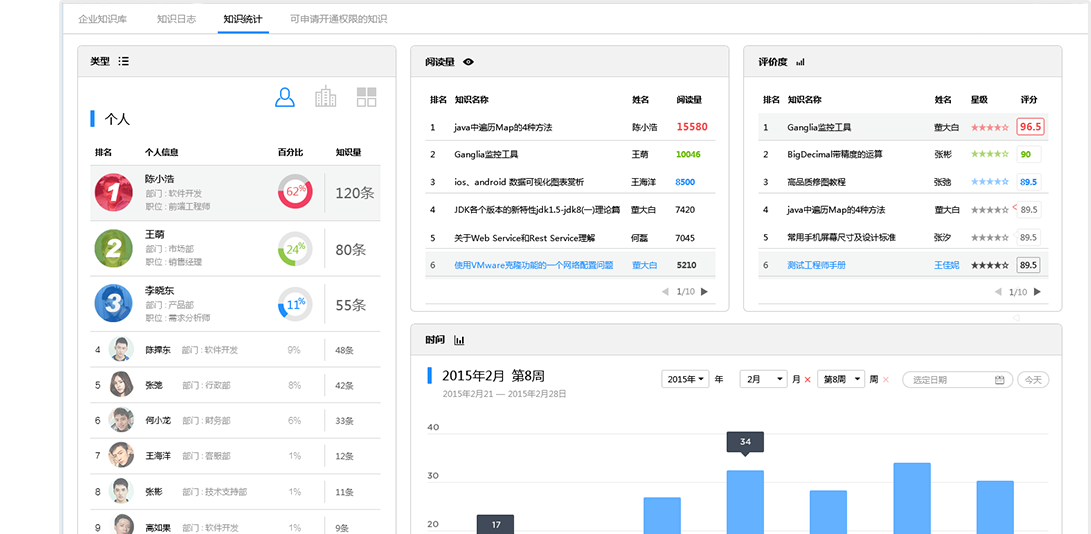This screenshot has height=534, width=1091.
Task: Select the four-square grid view icon
Action: point(367,97)
